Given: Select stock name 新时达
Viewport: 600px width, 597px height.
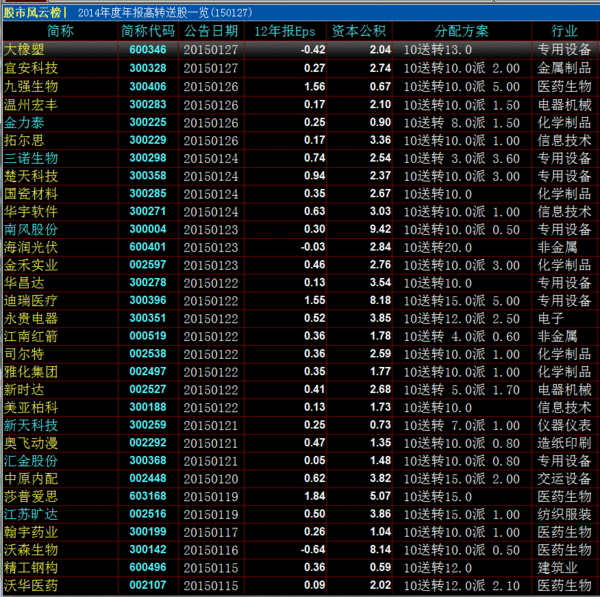Looking at the screenshot, I should 24,390.
